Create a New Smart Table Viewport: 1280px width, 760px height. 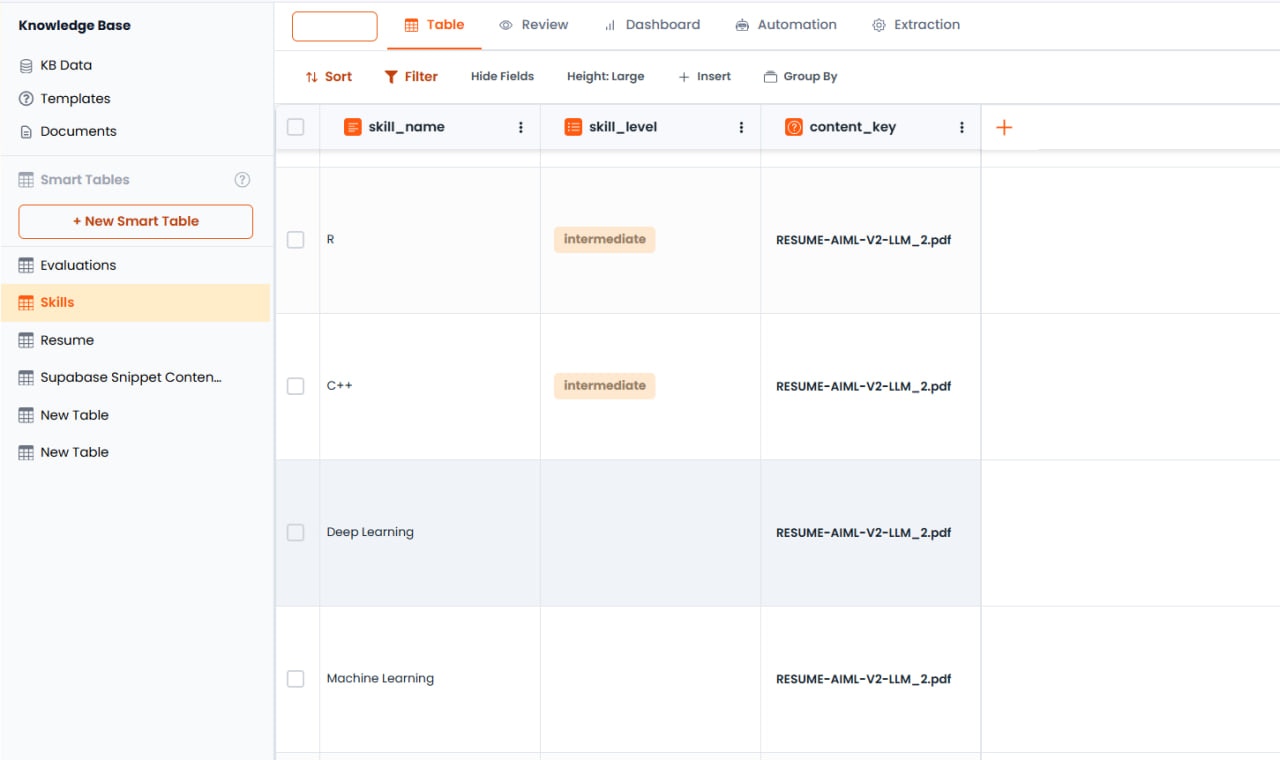point(135,221)
